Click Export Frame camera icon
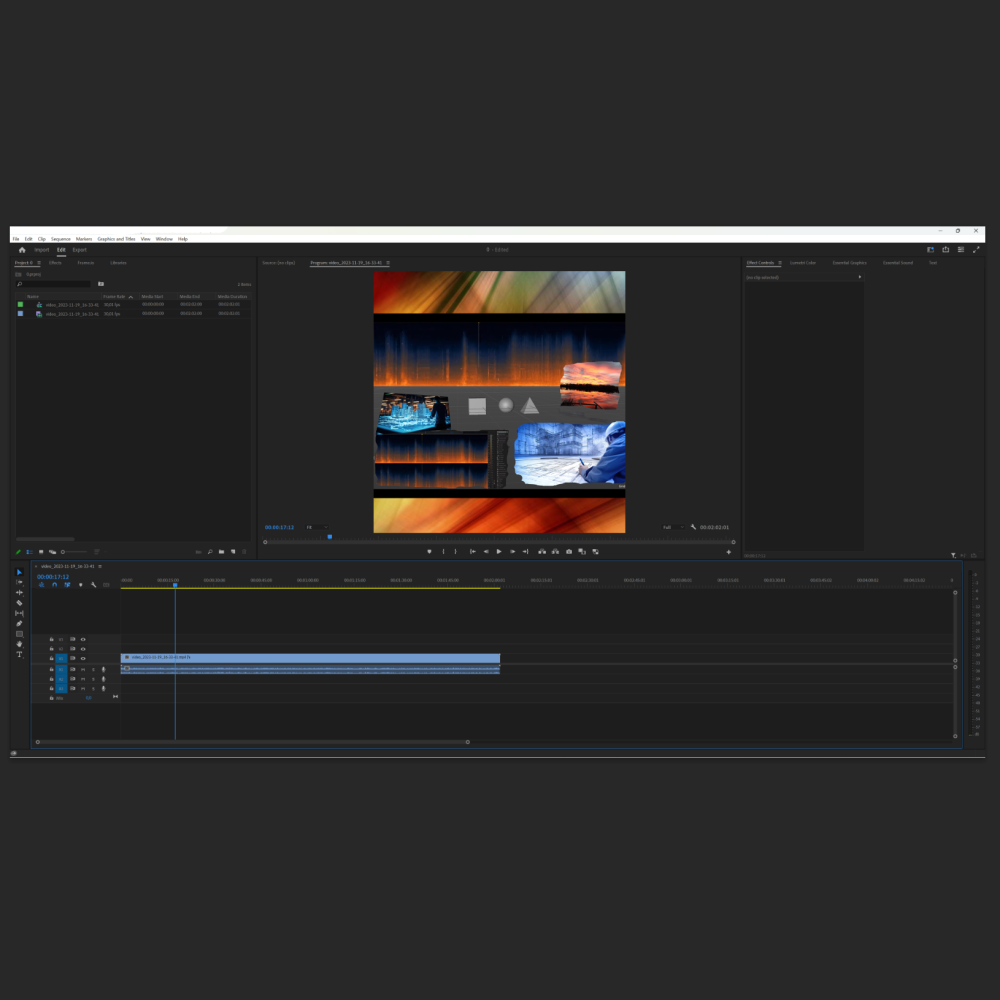Image resolution: width=1000 pixels, height=1000 pixels. (569, 552)
